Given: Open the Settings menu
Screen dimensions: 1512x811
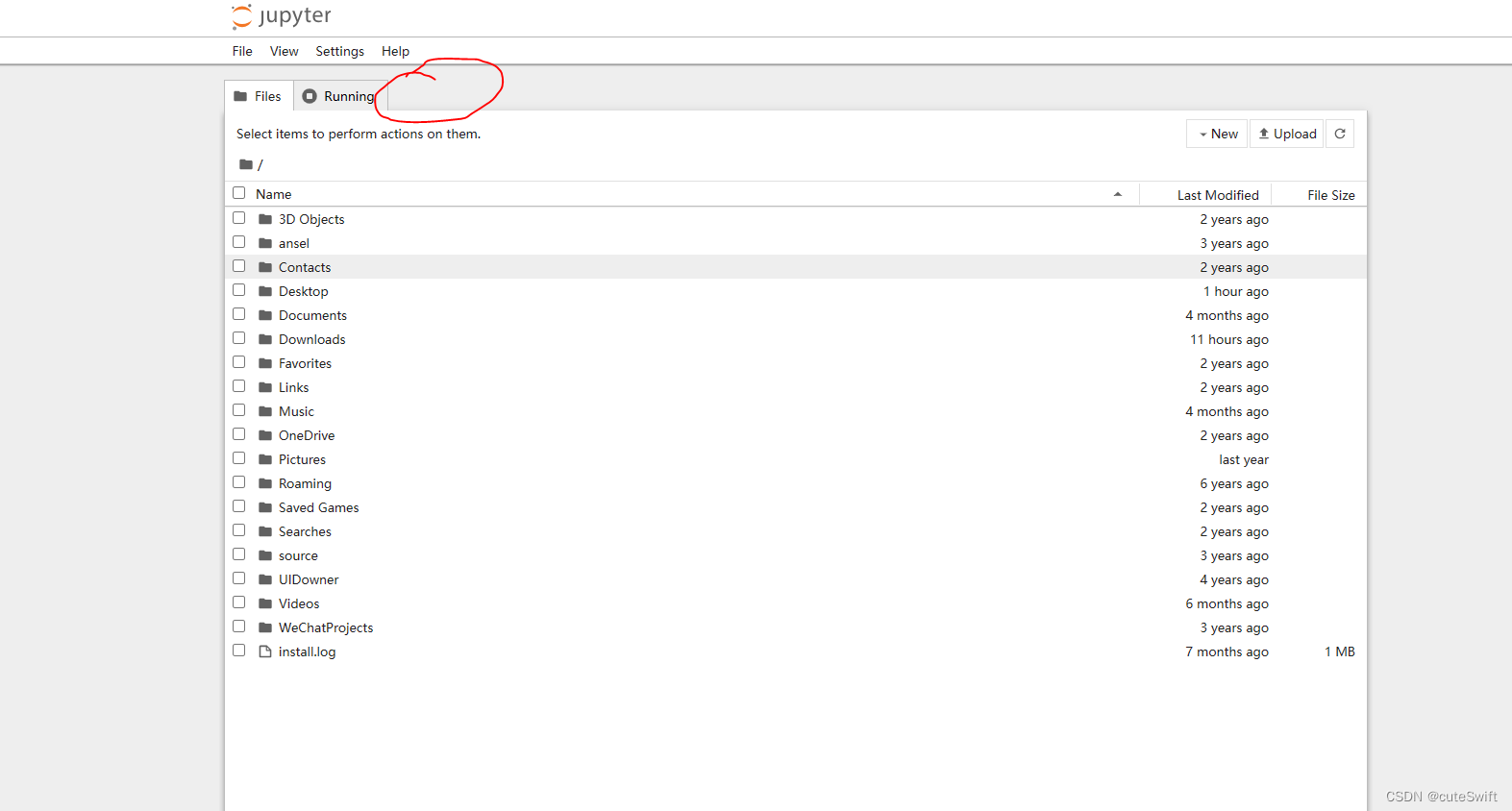Looking at the screenshot, I should [340, 51].
